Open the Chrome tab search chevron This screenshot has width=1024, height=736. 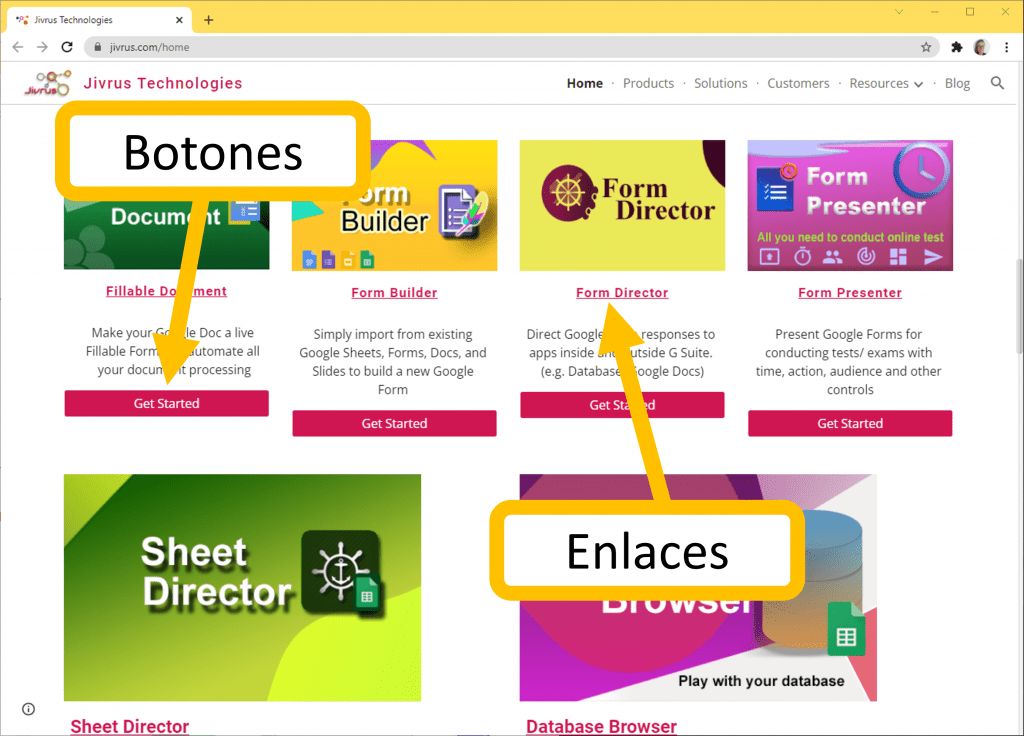click(x=899, y=12)
